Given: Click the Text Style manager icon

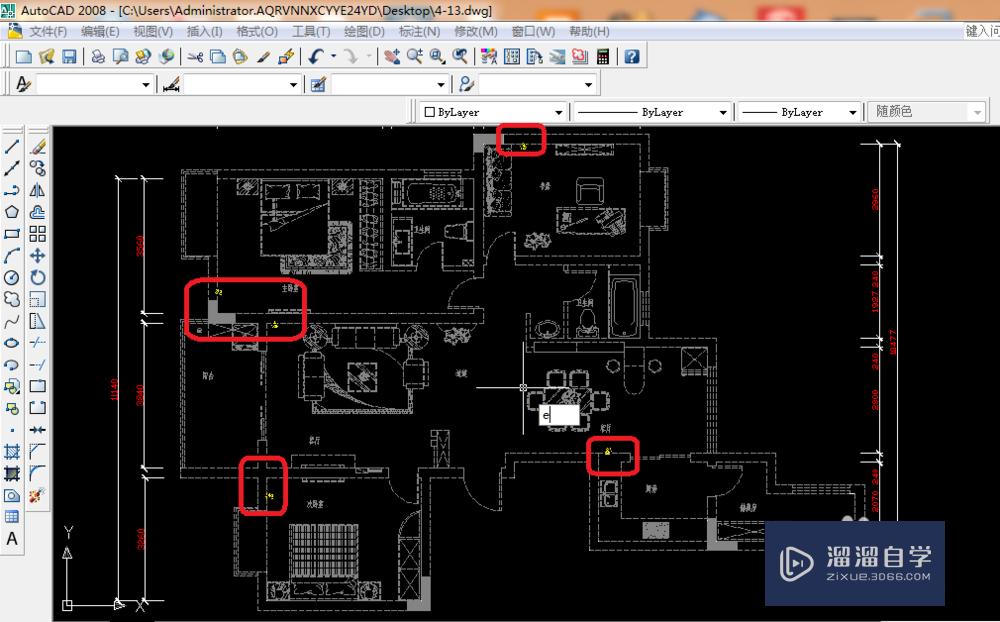Looking at the screenshot, I should point(23,84).
